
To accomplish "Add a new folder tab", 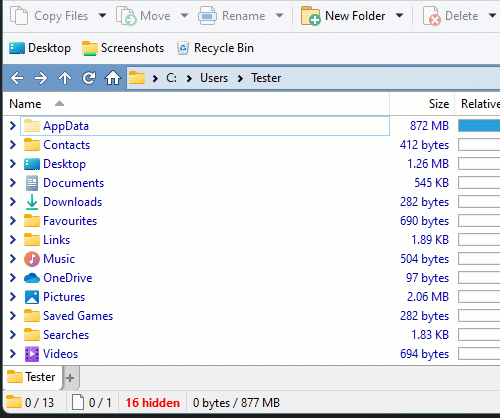I will [70, 378].
